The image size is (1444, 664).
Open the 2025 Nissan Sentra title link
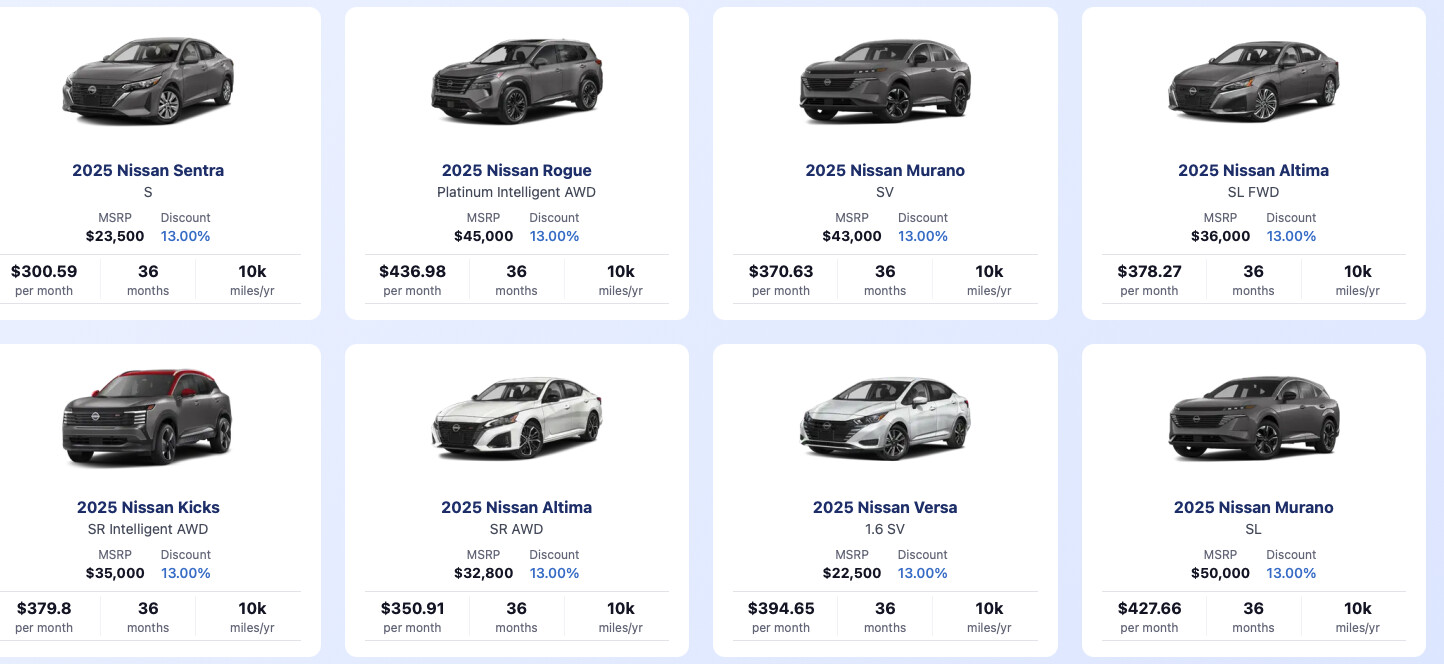[x=148, y=170]
